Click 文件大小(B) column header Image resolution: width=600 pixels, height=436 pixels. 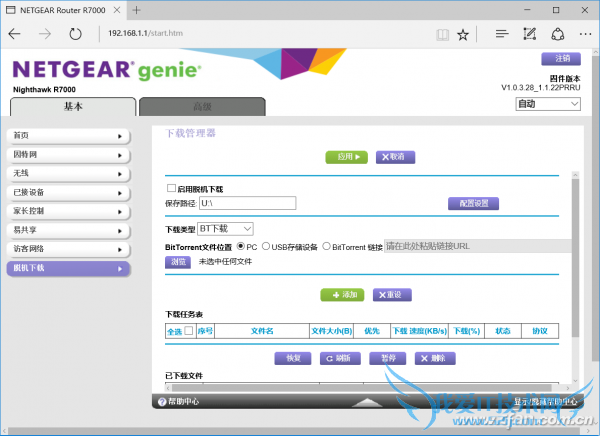(331, 331)
